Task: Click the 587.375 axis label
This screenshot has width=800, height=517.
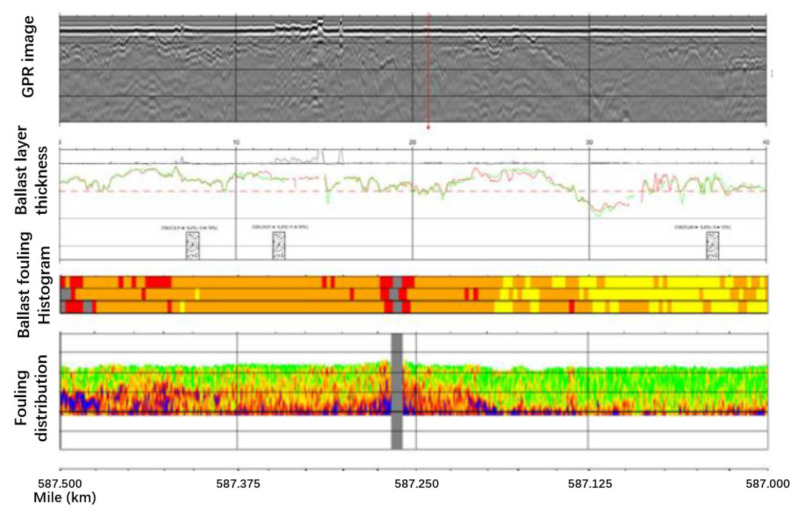Action: click(x=237, y=482)
